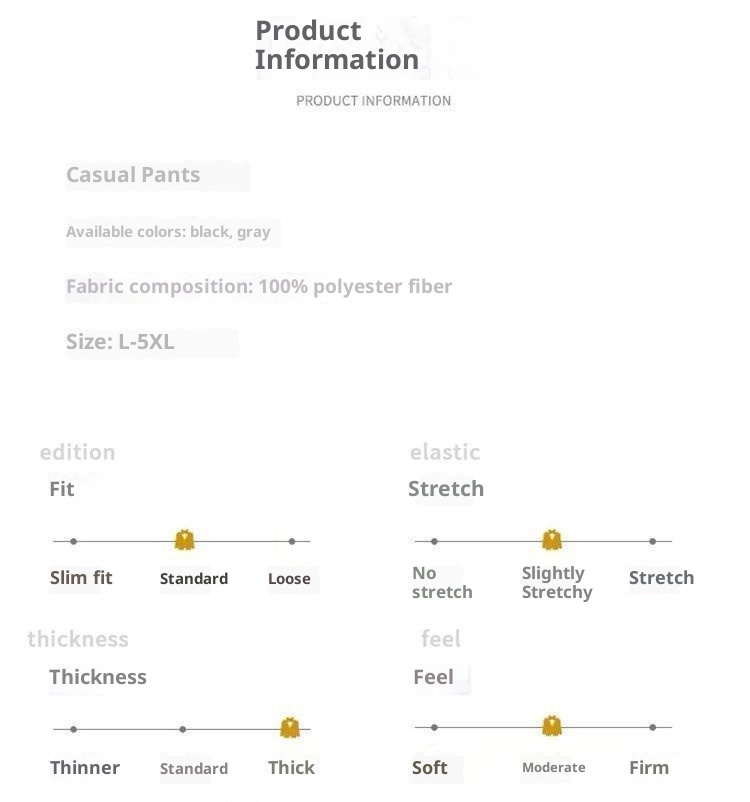Select the Stretch dot at scale end

click(x=653, y=541)
